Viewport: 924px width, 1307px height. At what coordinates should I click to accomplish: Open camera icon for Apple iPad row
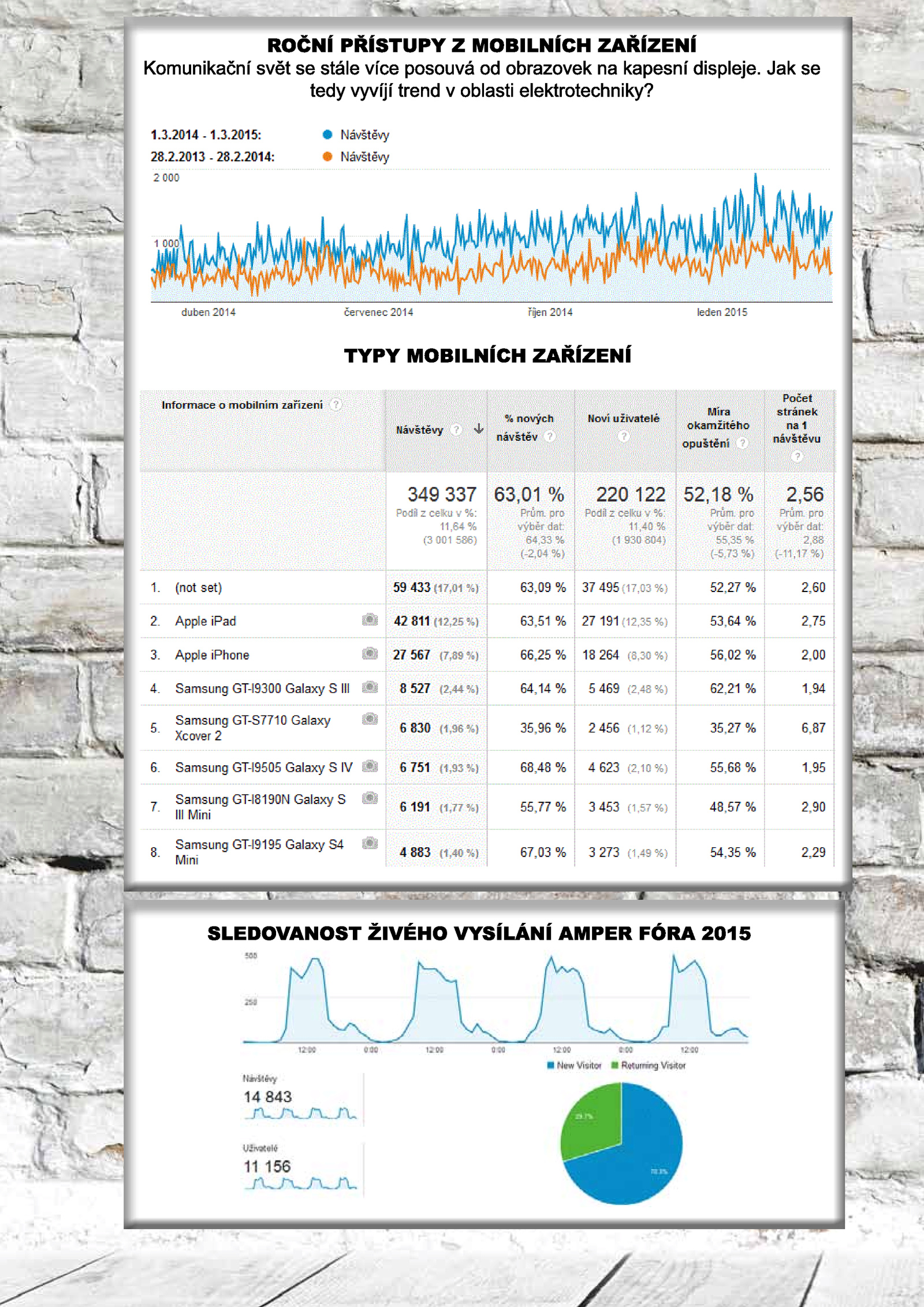370,620
